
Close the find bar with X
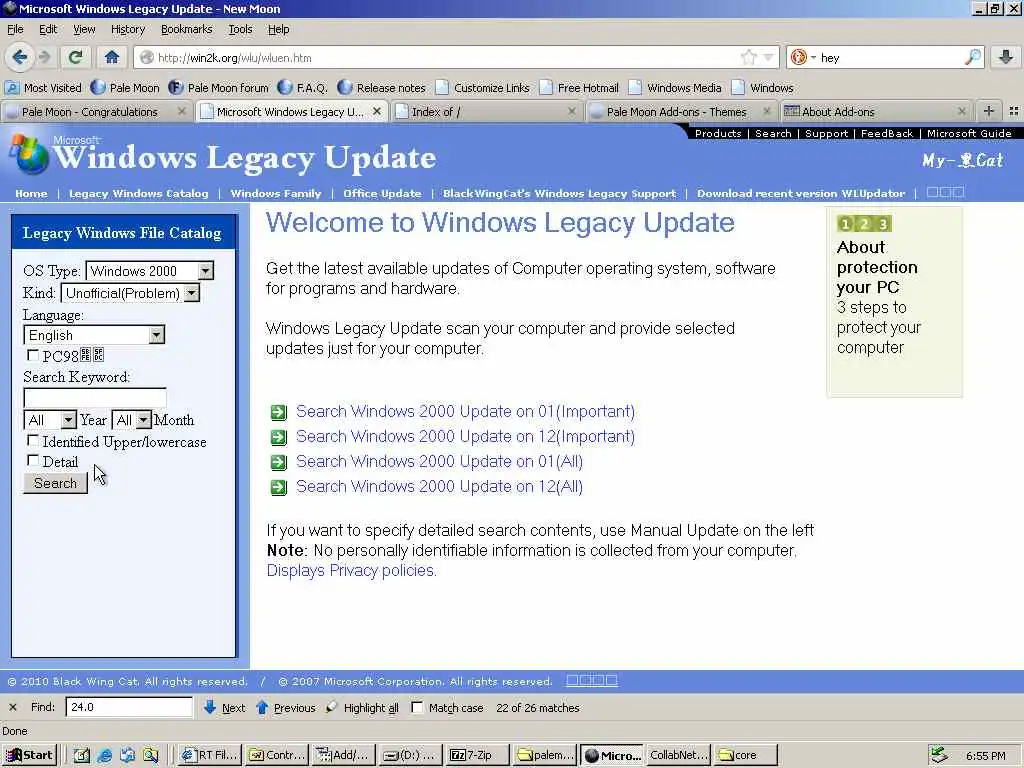point(12,707)
